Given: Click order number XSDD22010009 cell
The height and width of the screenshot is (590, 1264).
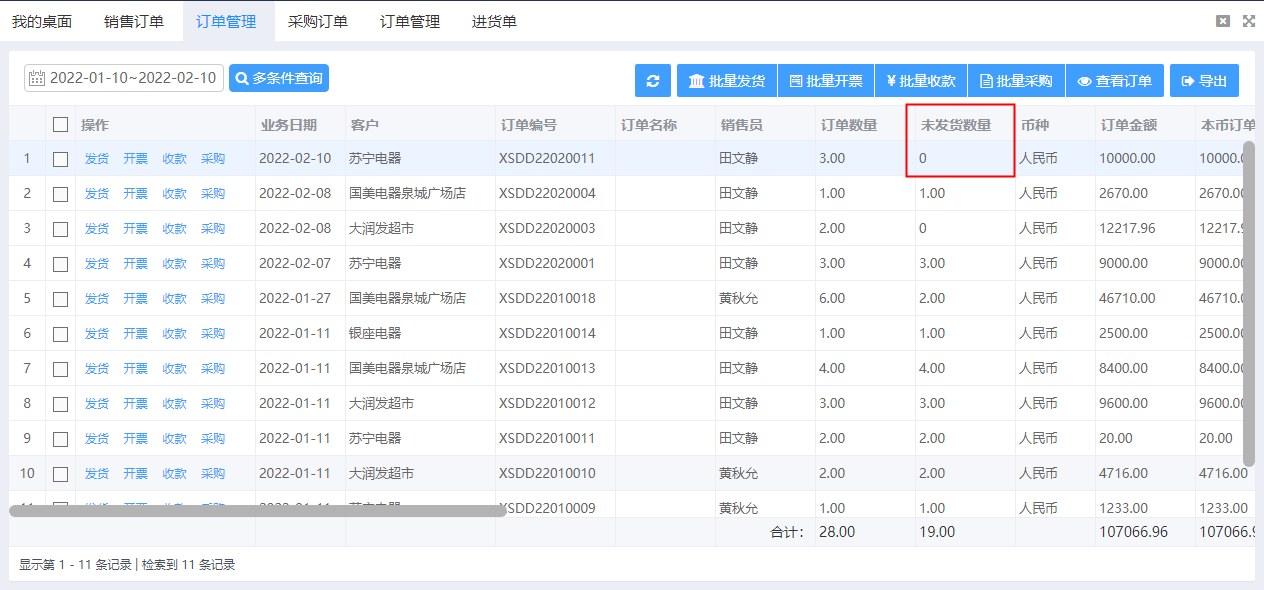Looking at the screenshot, I should (555, 507).
